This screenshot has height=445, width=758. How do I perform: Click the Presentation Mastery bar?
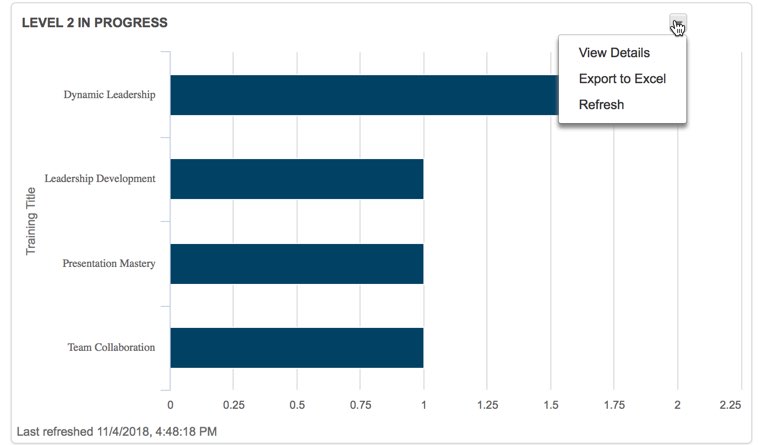297,263
